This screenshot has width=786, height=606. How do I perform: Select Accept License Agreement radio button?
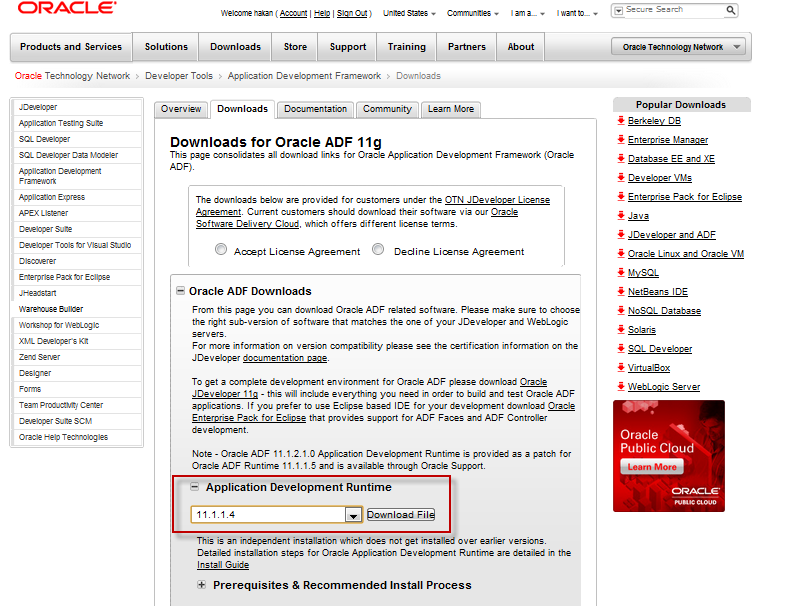point(221,250)
